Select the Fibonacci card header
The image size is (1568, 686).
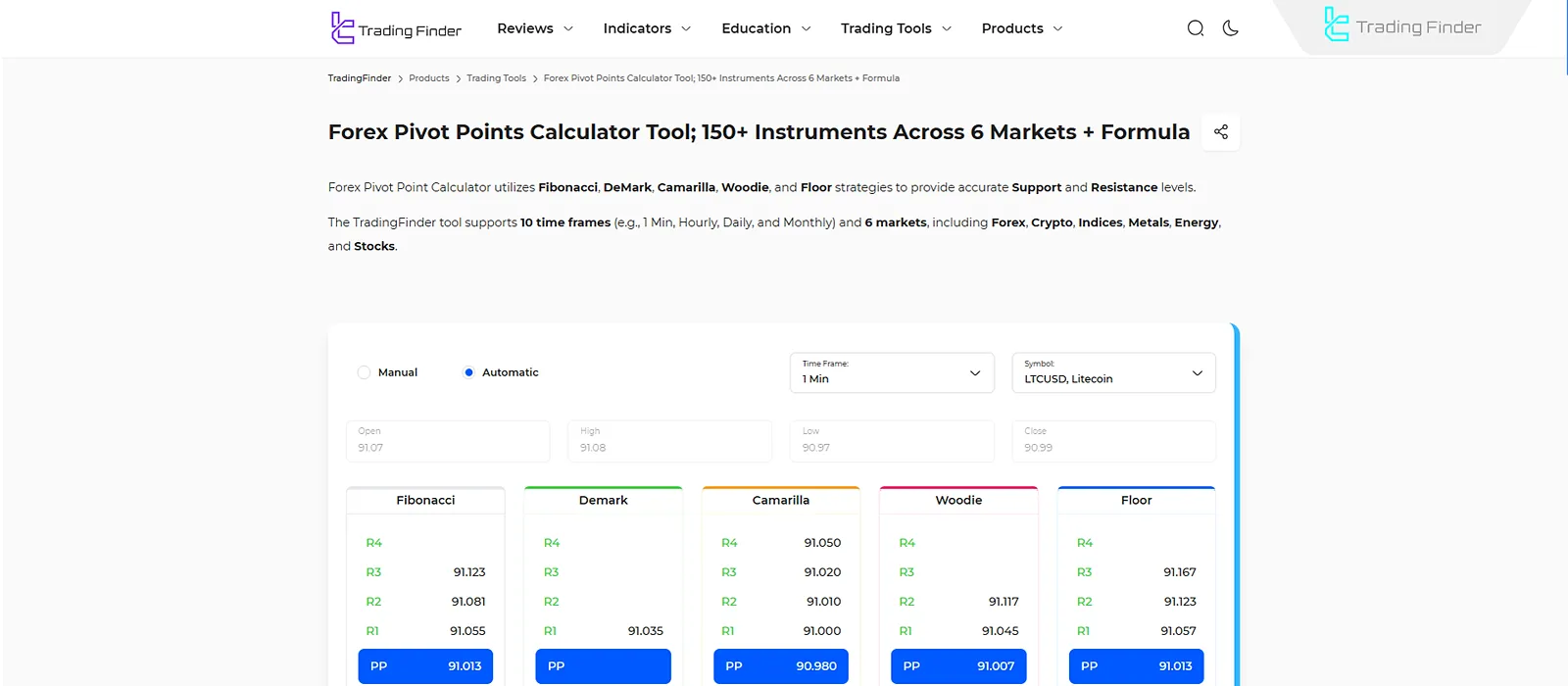[425, 500]
